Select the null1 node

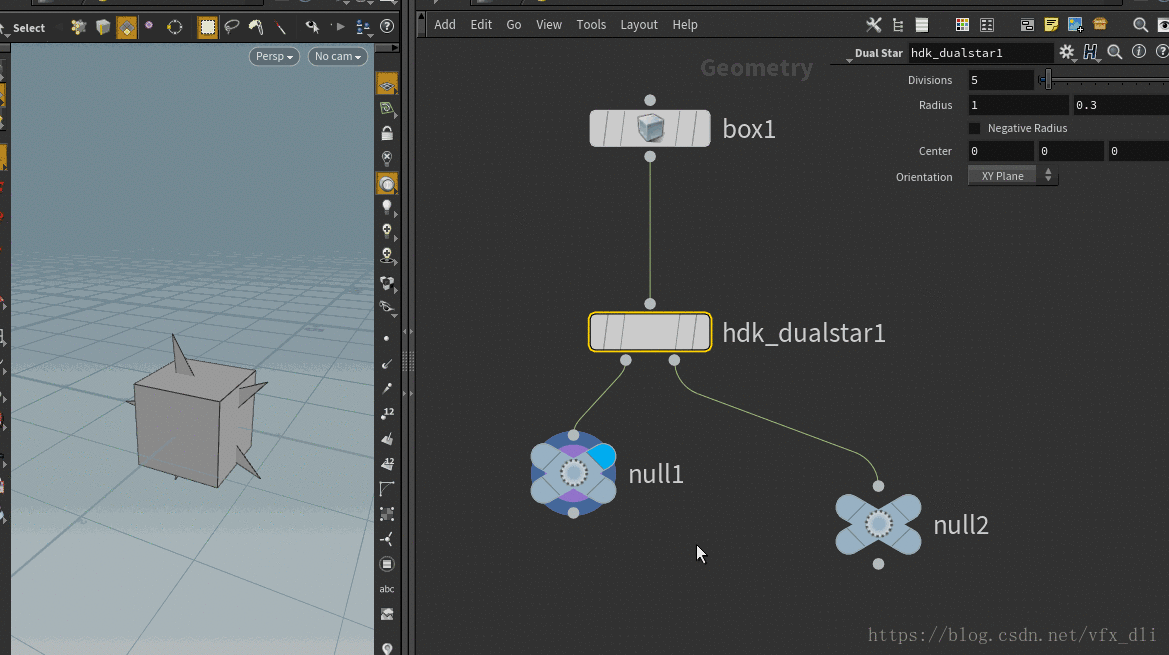point(573,473)
